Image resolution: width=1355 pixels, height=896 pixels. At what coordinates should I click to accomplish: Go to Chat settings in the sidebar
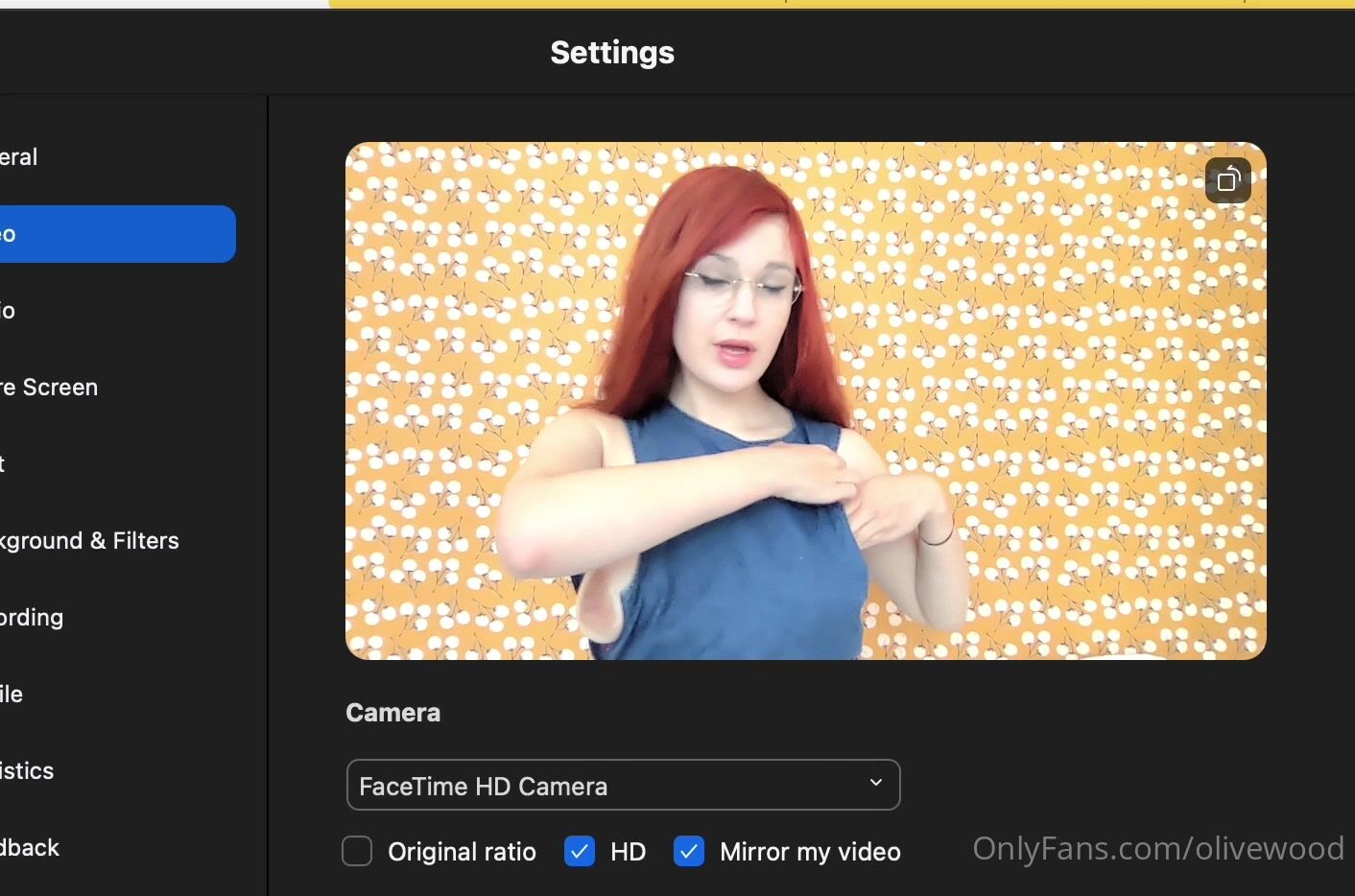(5, 464)
